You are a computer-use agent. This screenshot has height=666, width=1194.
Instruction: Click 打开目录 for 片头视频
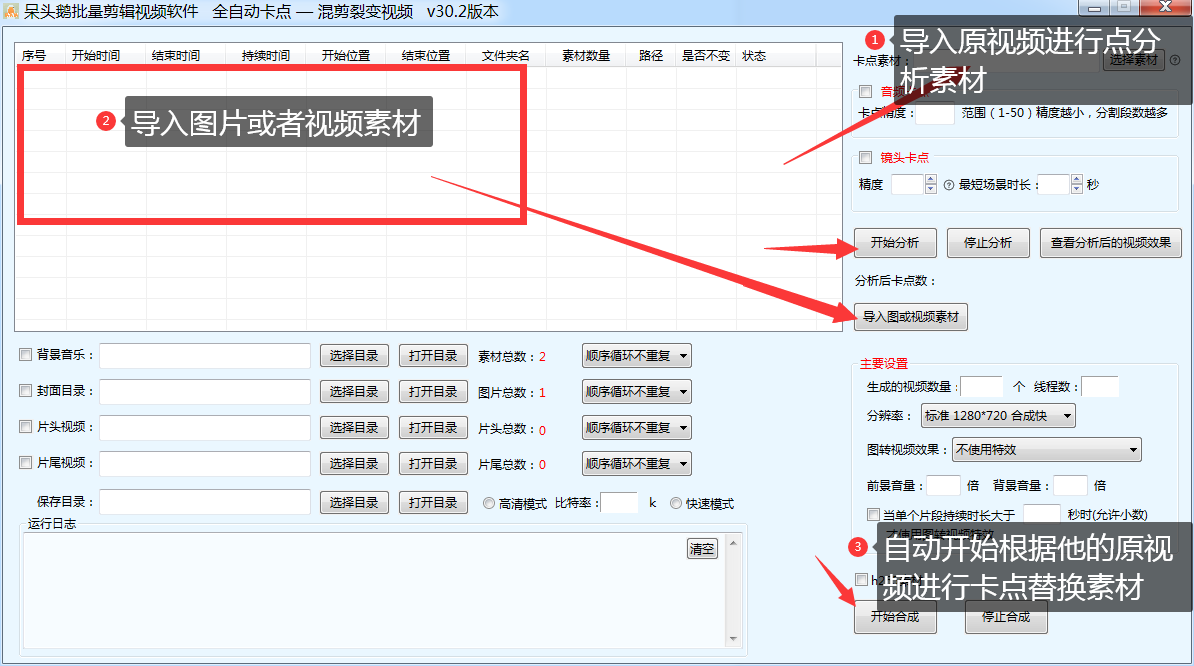(433, 427)
